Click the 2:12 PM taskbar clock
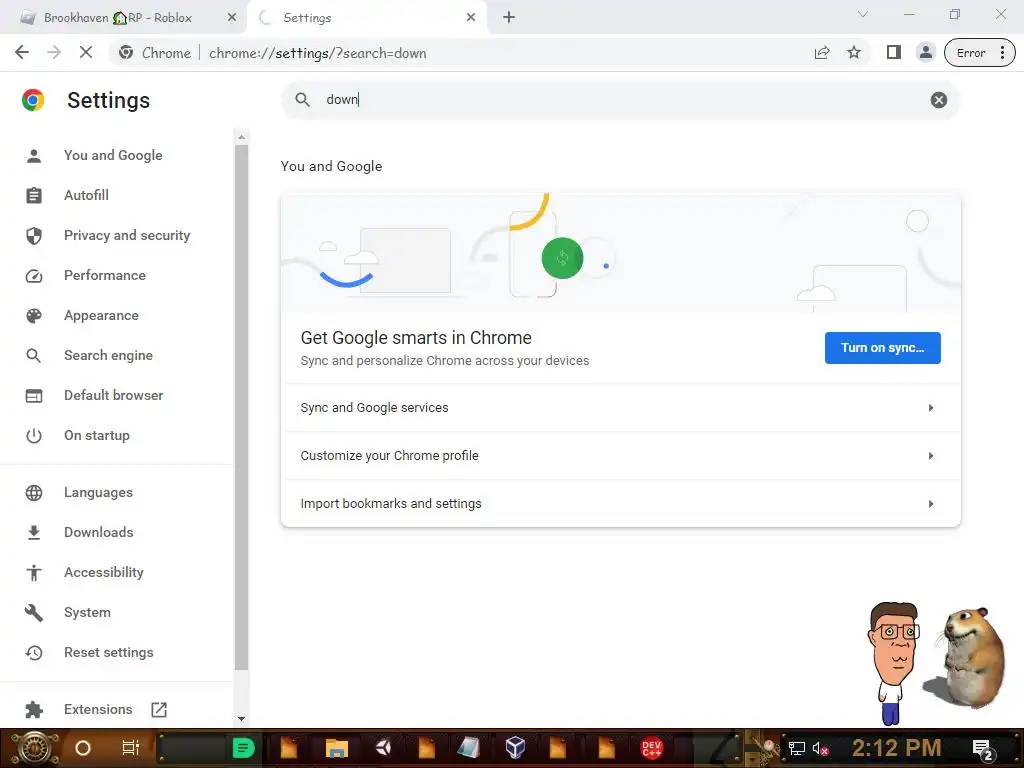This screenshot has width=1024, height=768. pyautogui.click(x=896, y=748)
